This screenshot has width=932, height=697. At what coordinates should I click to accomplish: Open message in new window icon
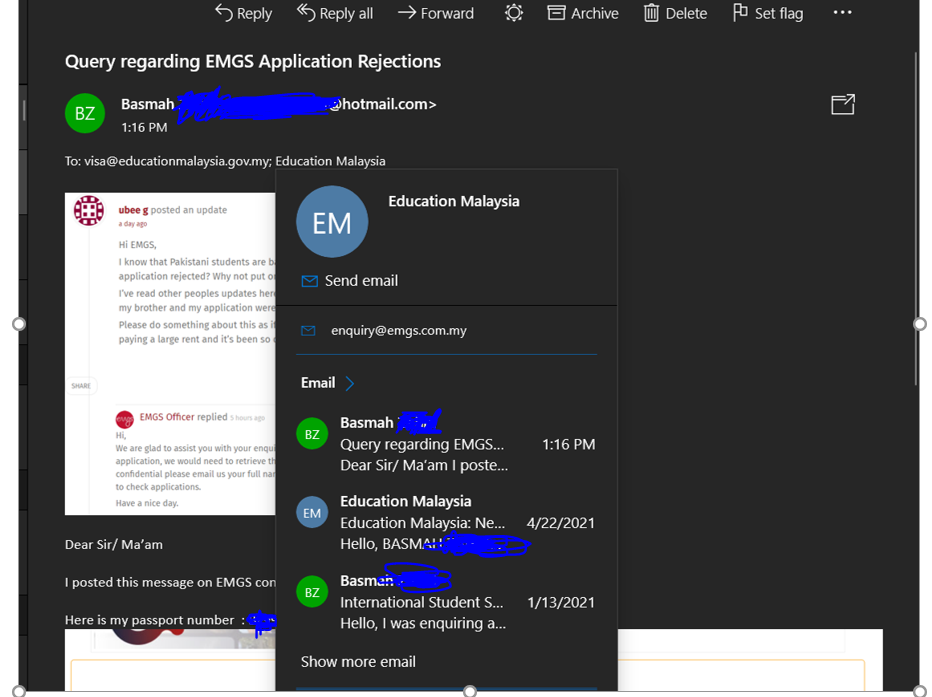[842, 104]
